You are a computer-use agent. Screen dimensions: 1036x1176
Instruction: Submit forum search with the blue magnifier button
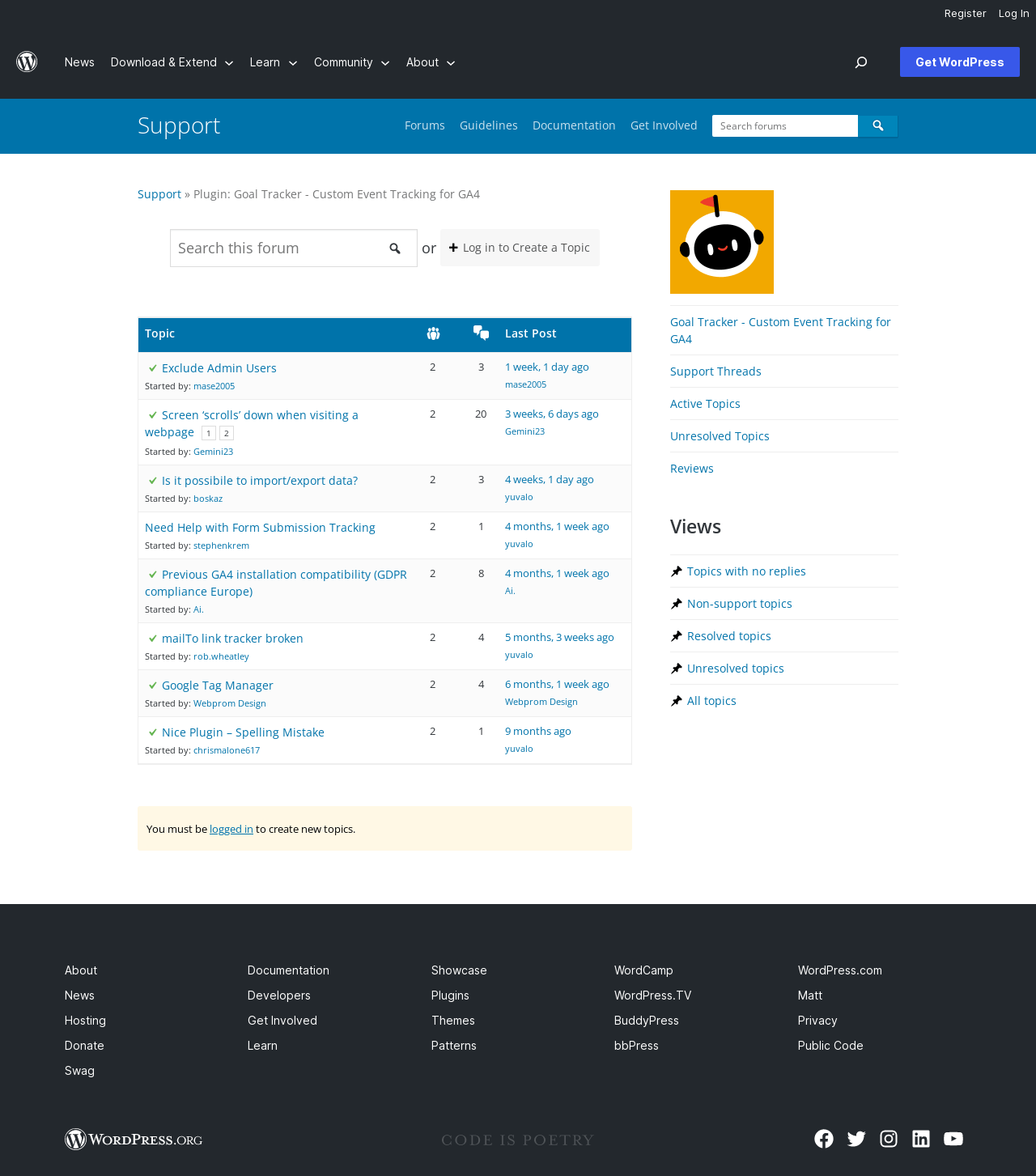click(x=877, y=125)
